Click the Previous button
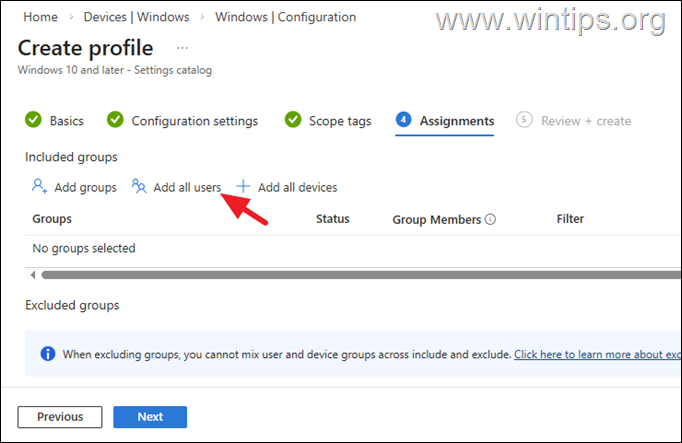This screenshot has width=682, height=443. [60, 417]
